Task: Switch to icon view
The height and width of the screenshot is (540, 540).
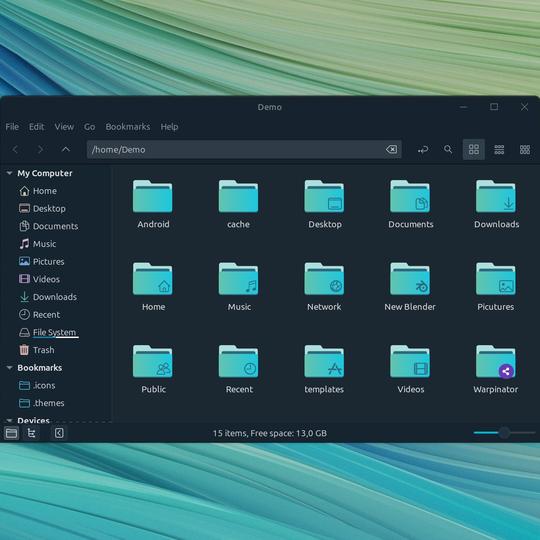Action: pos(474,149)
